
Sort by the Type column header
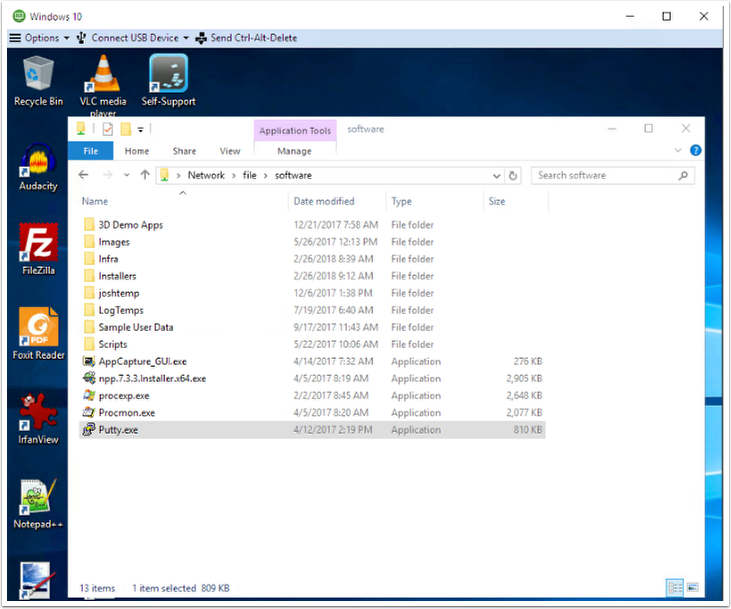pyautogui.click(x=401, y=201)
